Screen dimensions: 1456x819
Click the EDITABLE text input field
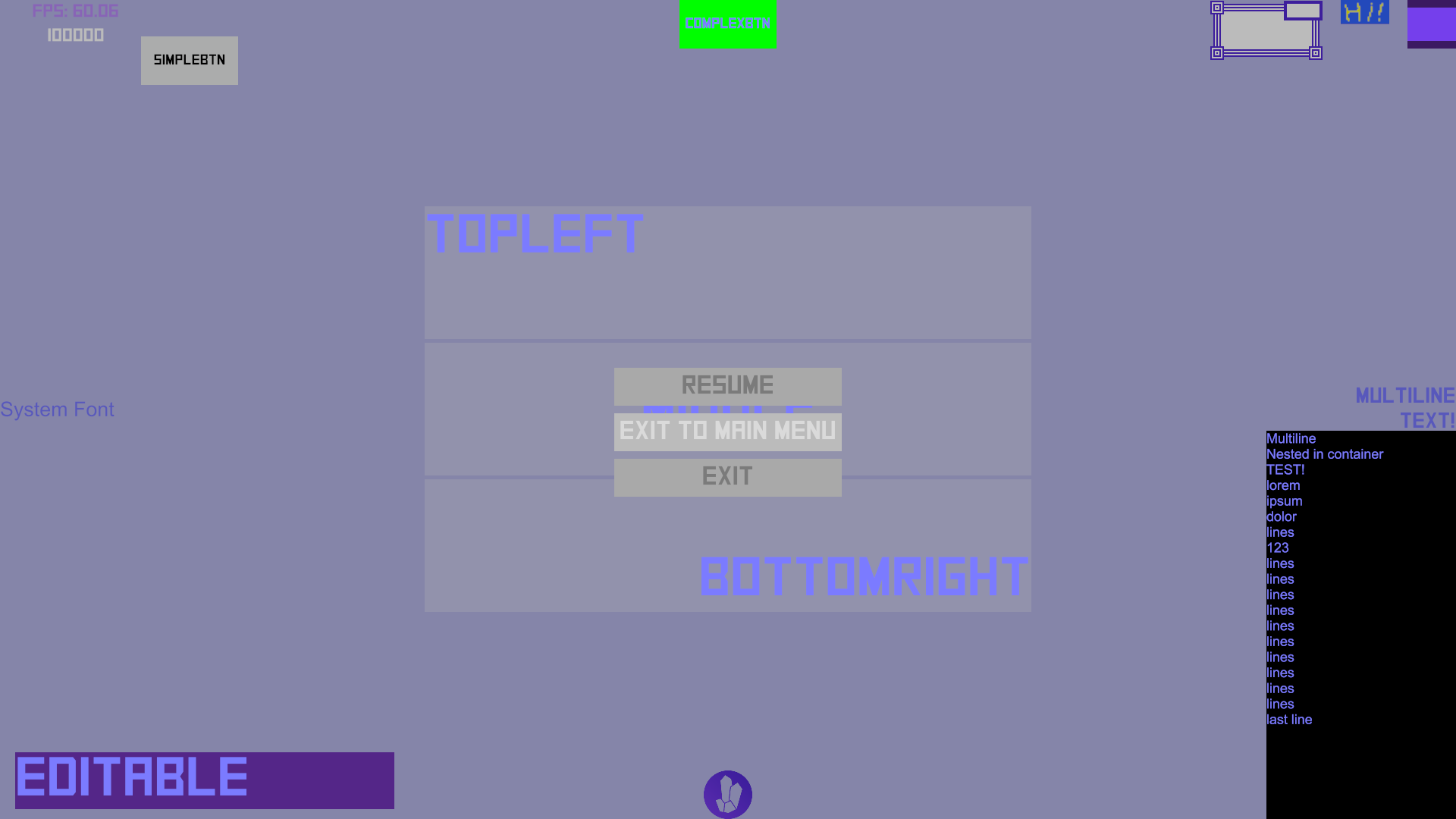point(205,780)
